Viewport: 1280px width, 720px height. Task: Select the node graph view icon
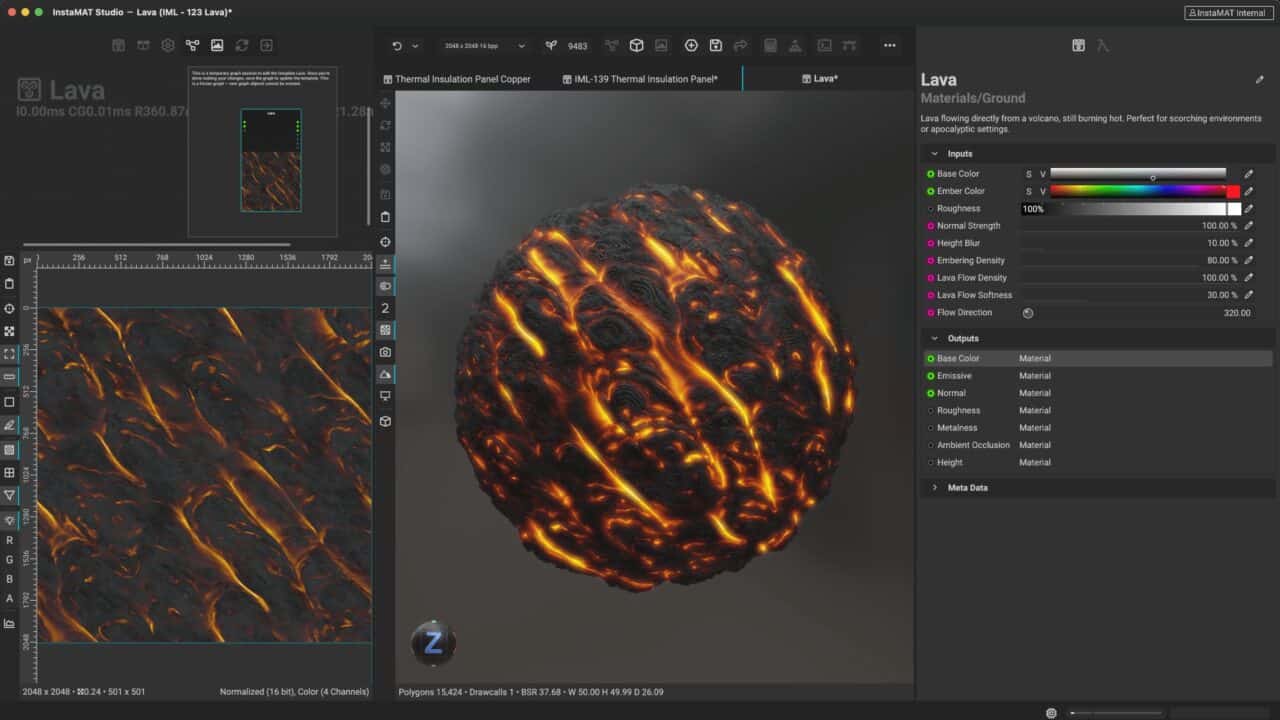[x=192, y=46]
